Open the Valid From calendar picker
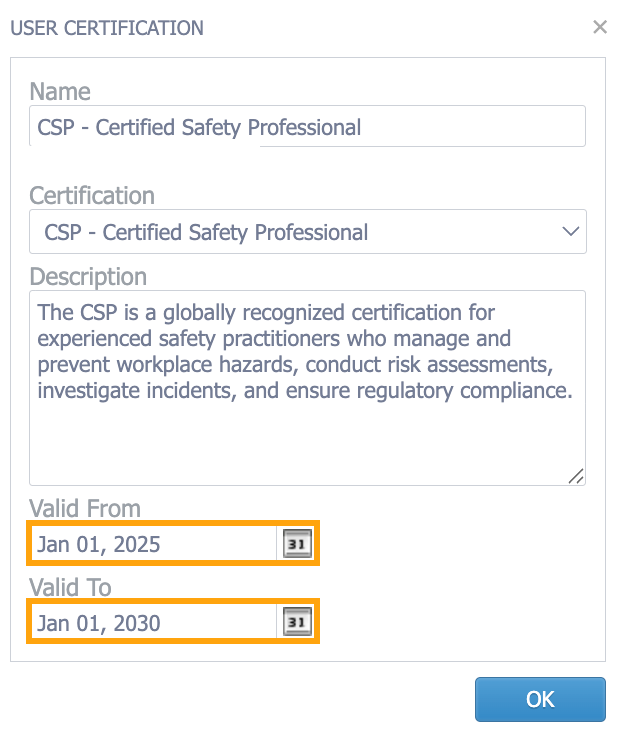Image resolution: width=618 pixels, height=734 pixels. click(x=297, y=544)
